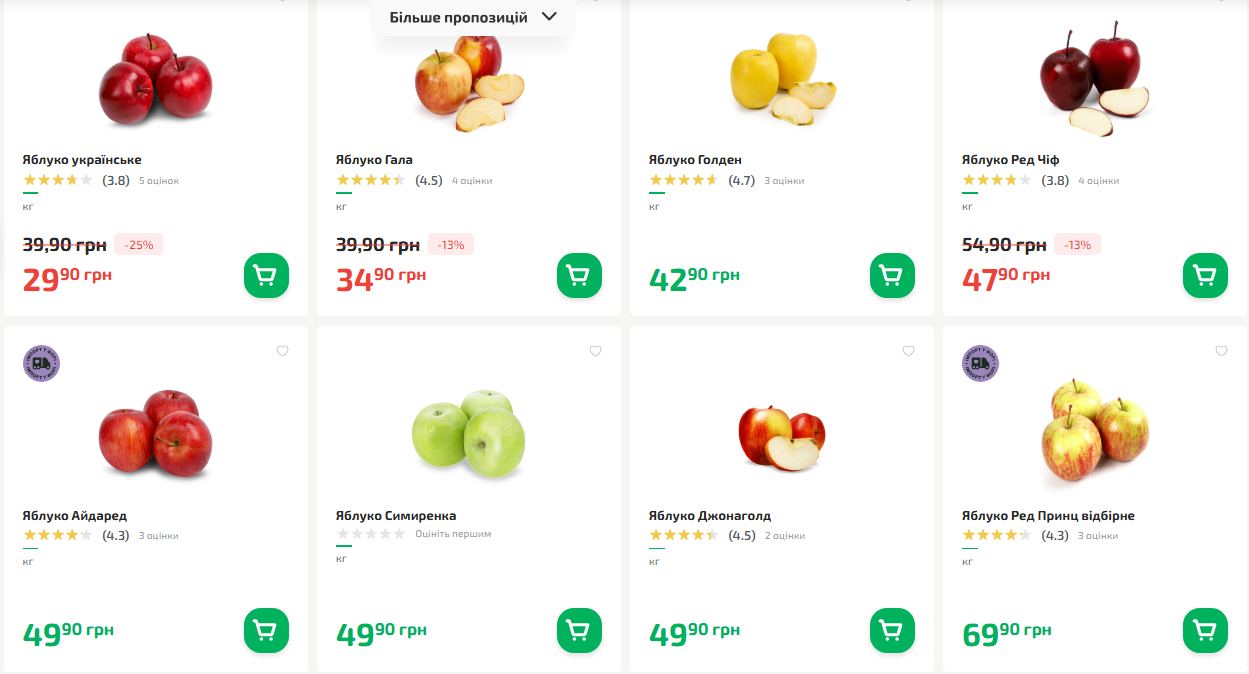1249x674 pixels.
Task: Favorite Яблуко Айдаред with the heart icon
Action: click(x=282, y=351)
